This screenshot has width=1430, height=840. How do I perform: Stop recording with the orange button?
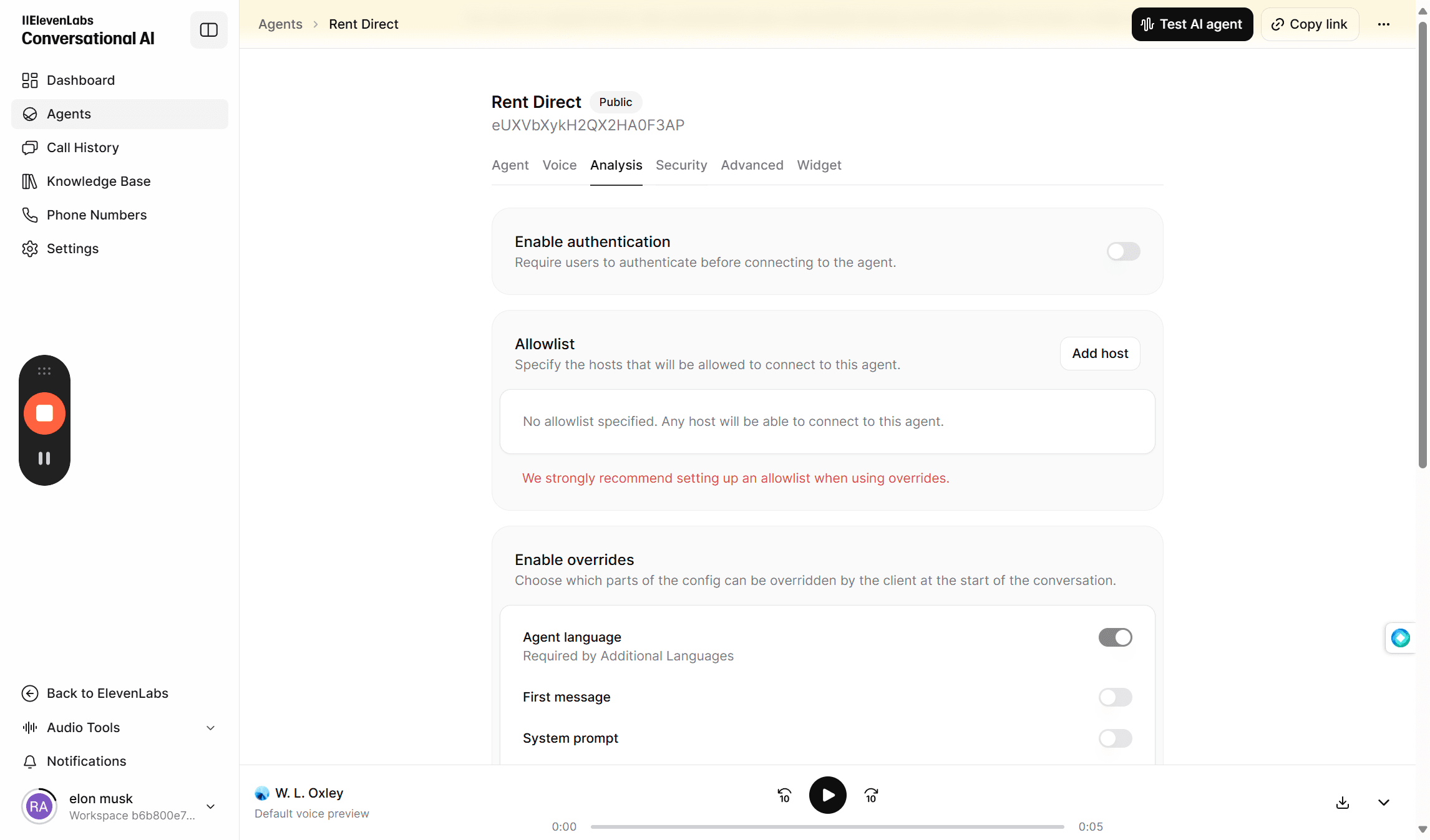44,413
